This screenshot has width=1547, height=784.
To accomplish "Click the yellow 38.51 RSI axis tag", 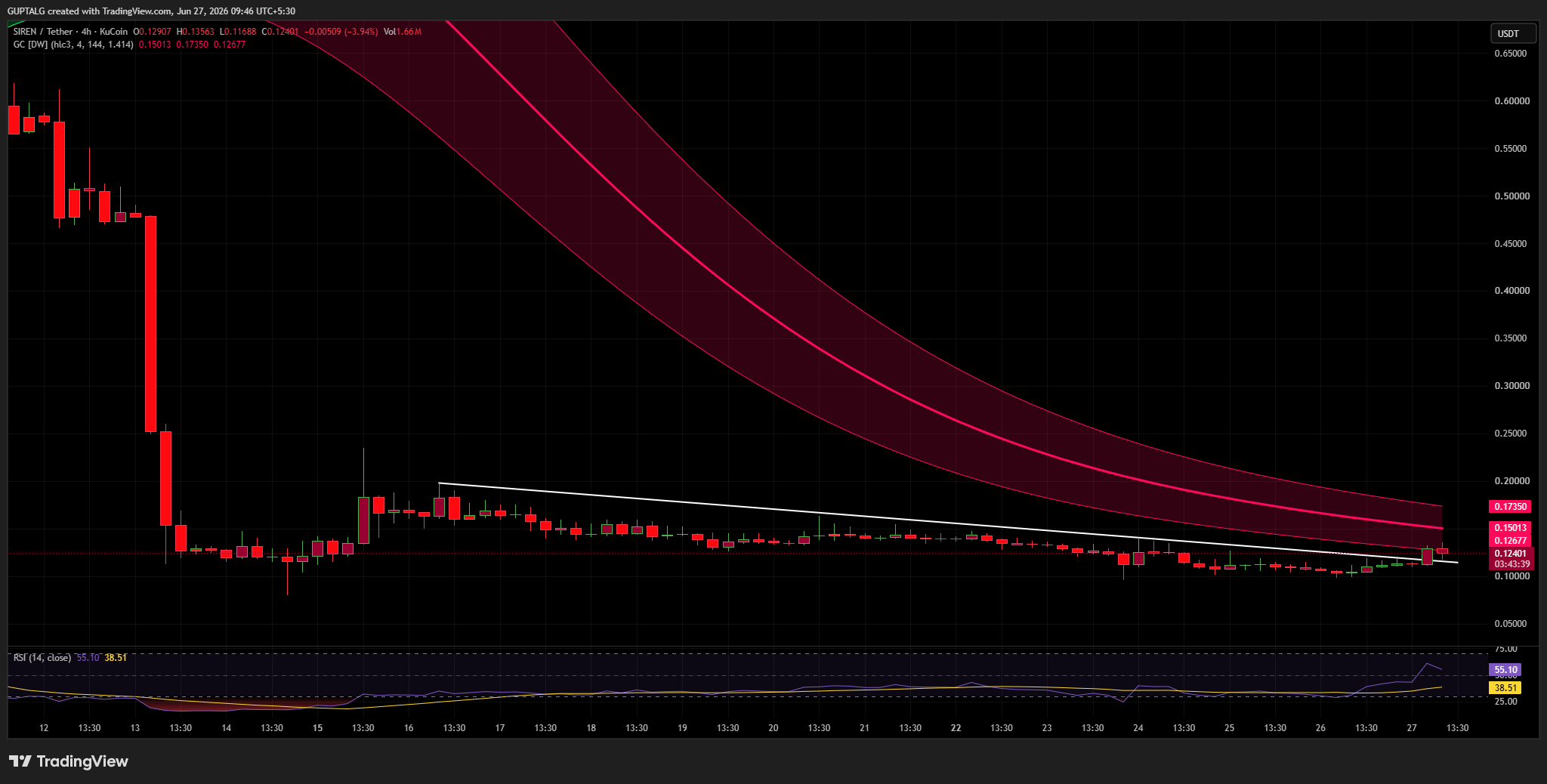I will [1505, 688].
